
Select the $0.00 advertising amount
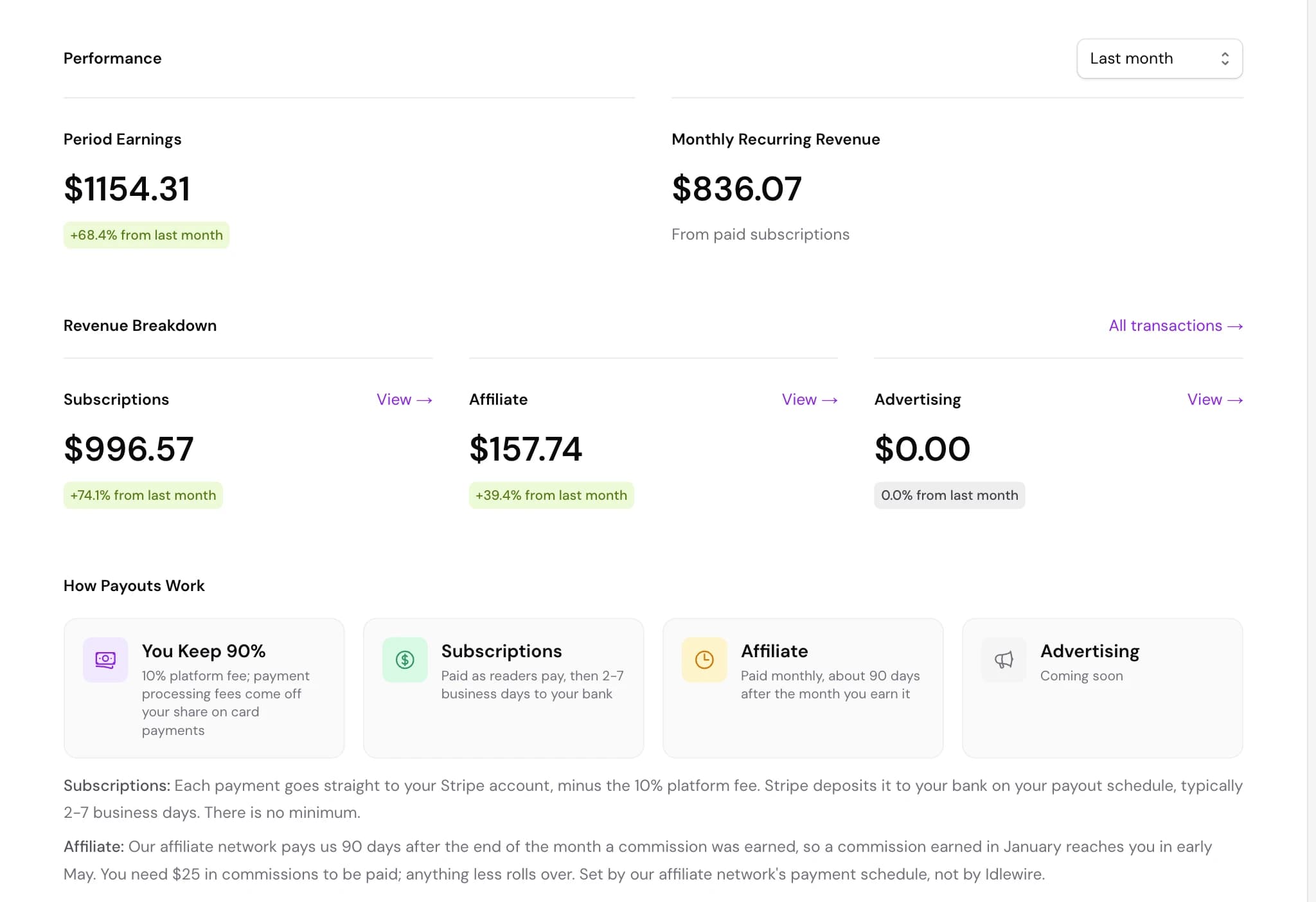pos(922,448)
